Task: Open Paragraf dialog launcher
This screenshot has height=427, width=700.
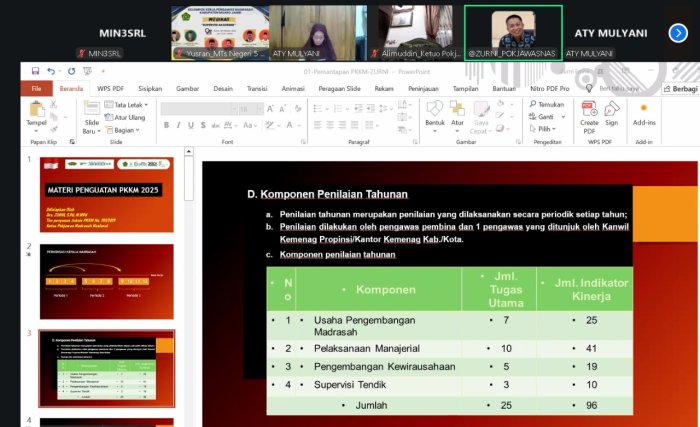Action: click(415, 142)
